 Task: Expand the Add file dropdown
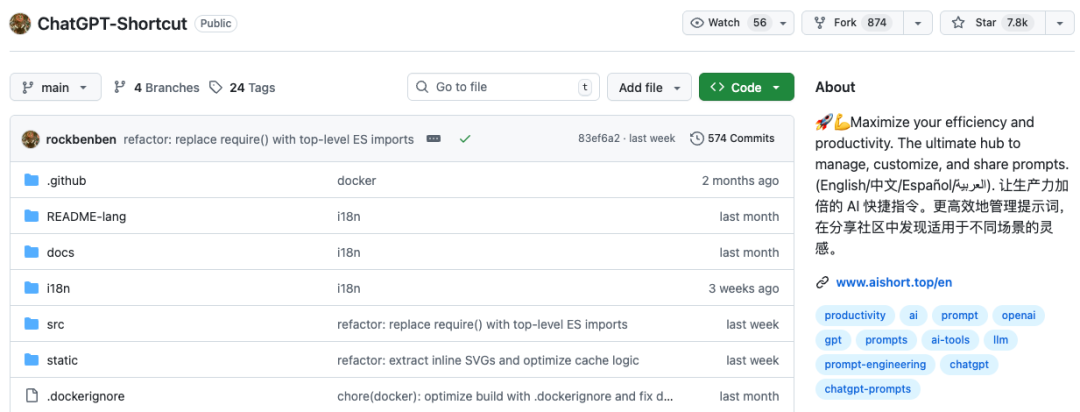point(650,87)
